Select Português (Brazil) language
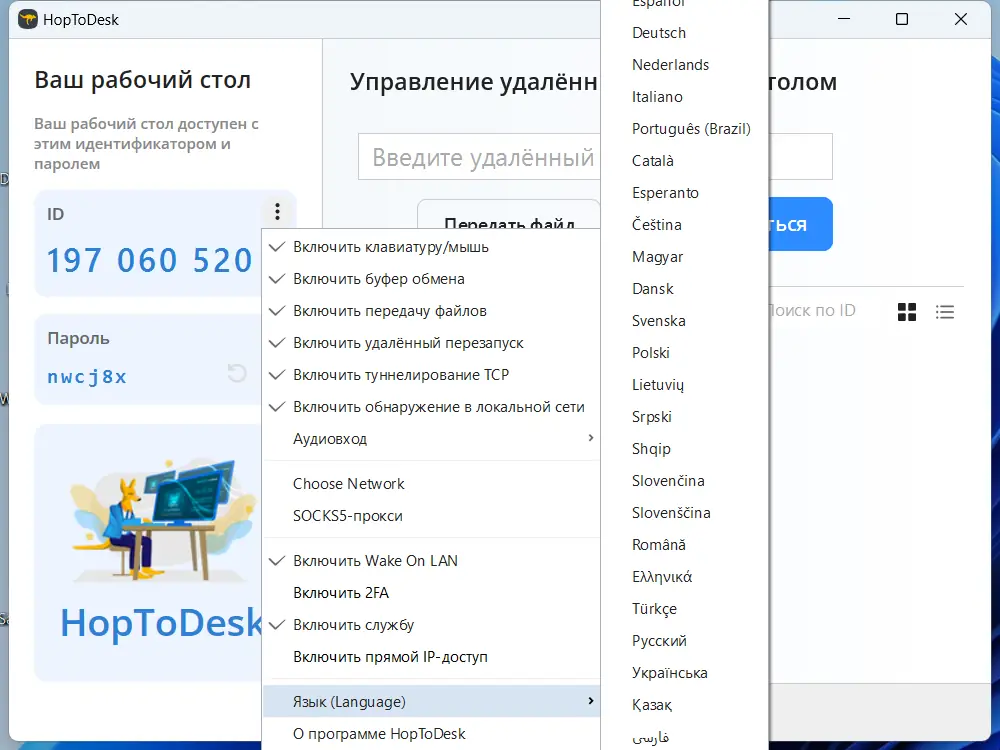The image size is (1000, 750). pos(684,128)
